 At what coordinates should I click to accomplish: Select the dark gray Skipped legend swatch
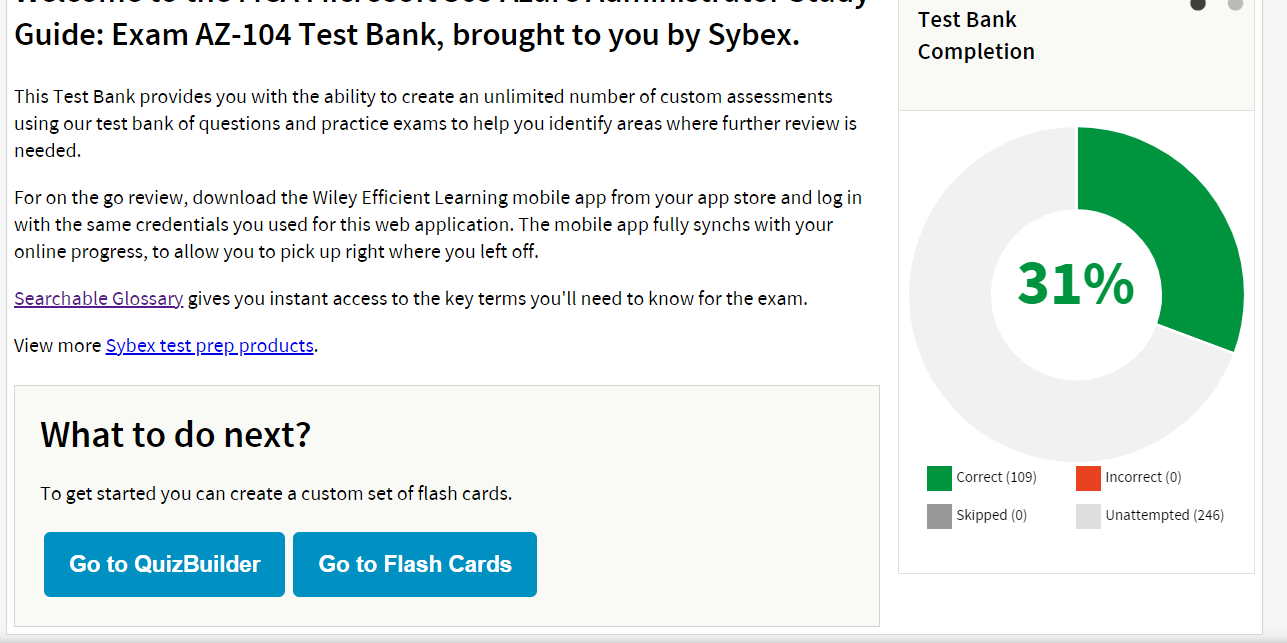tap(939, 516)
